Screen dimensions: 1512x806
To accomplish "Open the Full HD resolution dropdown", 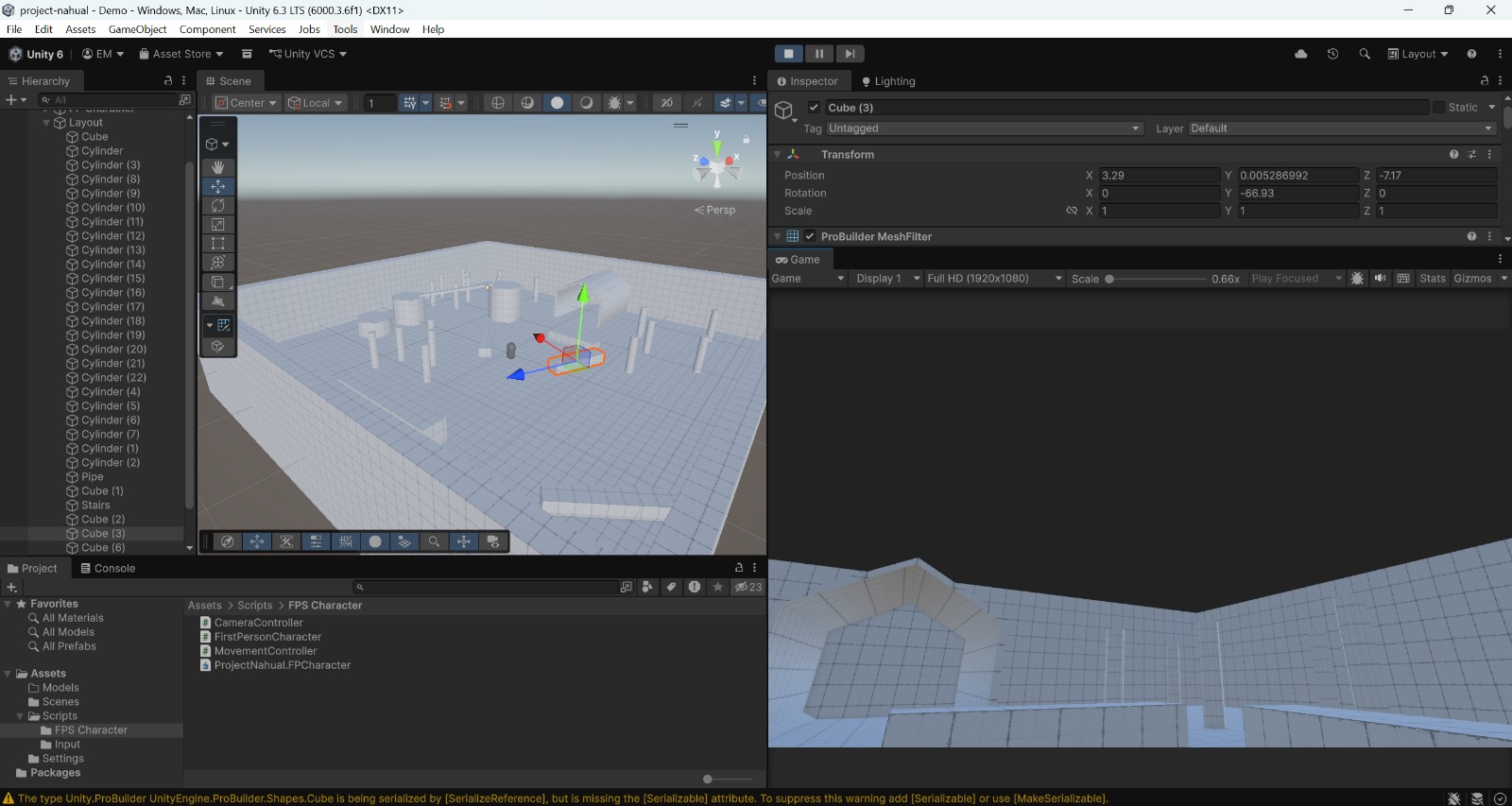I will (994, 279).
